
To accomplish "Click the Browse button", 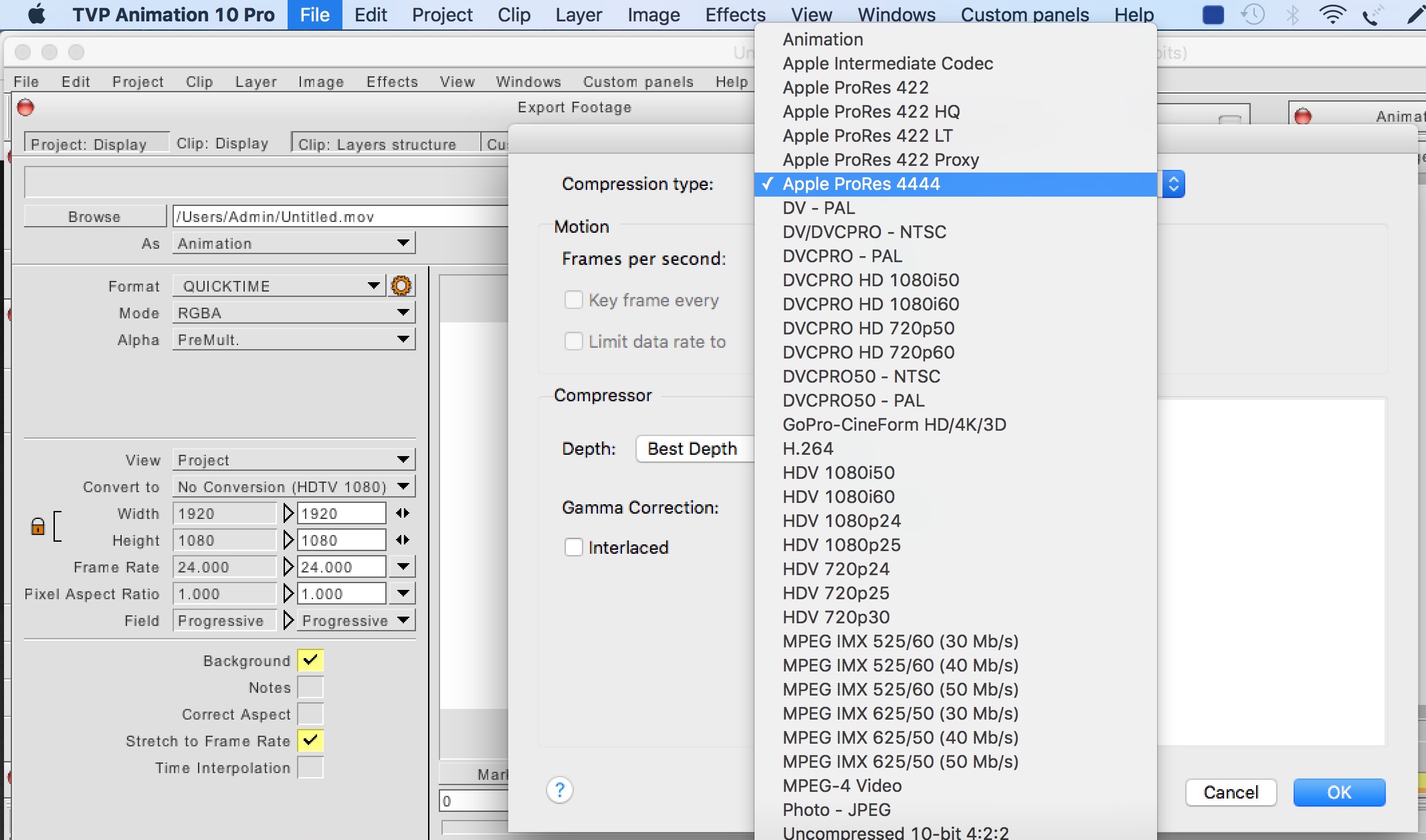I will 94,216.
